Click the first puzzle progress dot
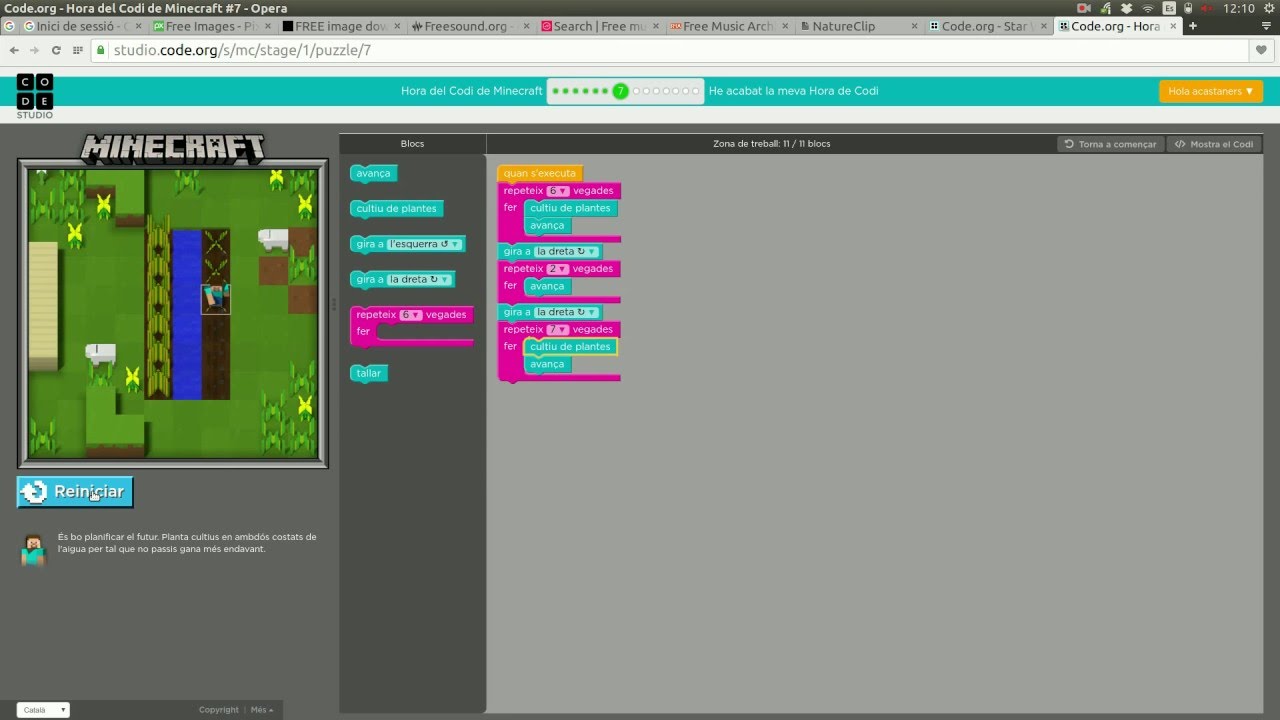The width and height of the screenshot is (1280, 720). click(x=555, y=91)
